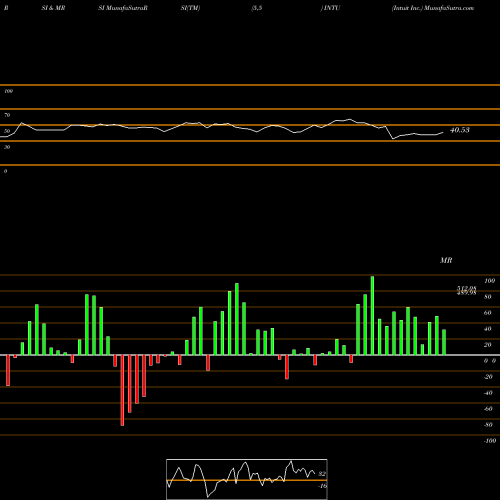Click the "(Intuit Inc.) MunafaSutra.com" header text
This screenshot has width=500, height=500.
tap(433, 8)
